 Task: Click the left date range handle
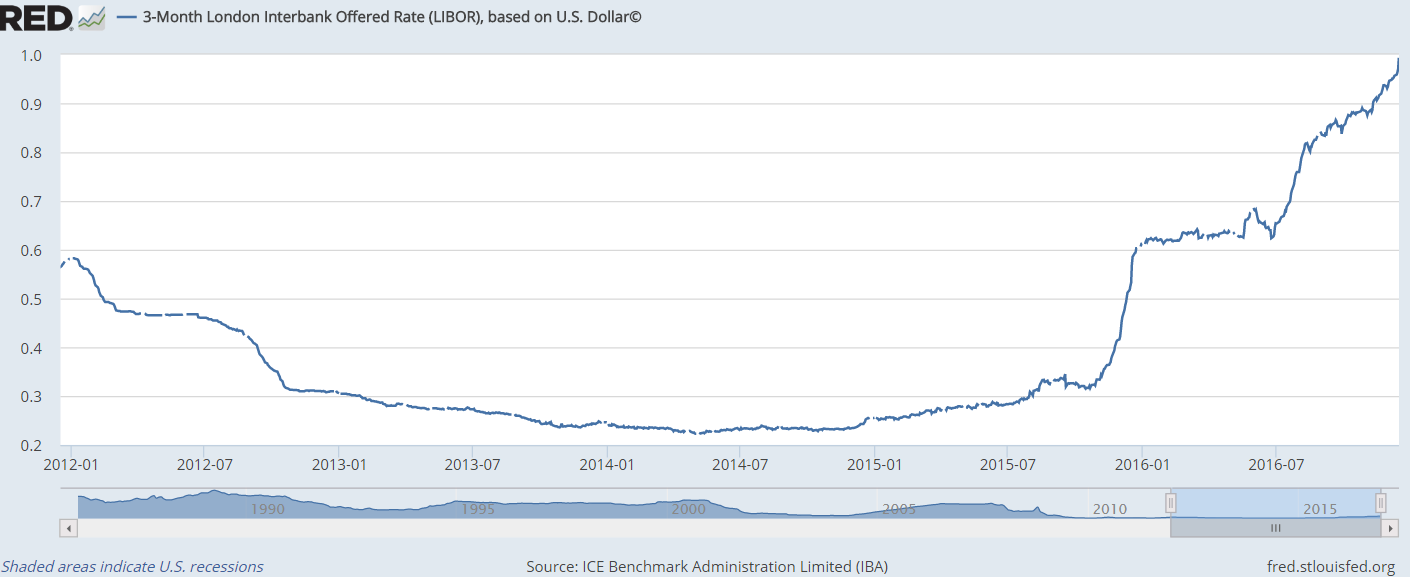point(1169,503)
